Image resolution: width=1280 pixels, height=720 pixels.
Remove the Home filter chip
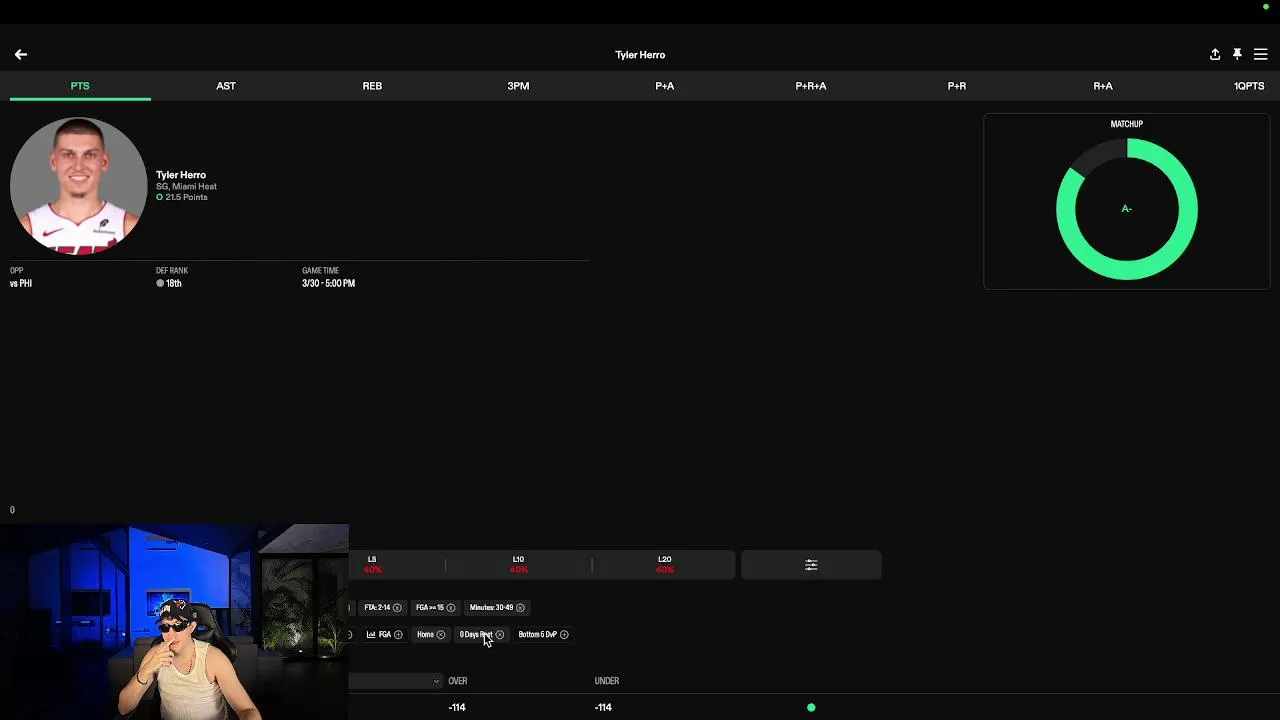pyautogui.click(x=441, y=635)
